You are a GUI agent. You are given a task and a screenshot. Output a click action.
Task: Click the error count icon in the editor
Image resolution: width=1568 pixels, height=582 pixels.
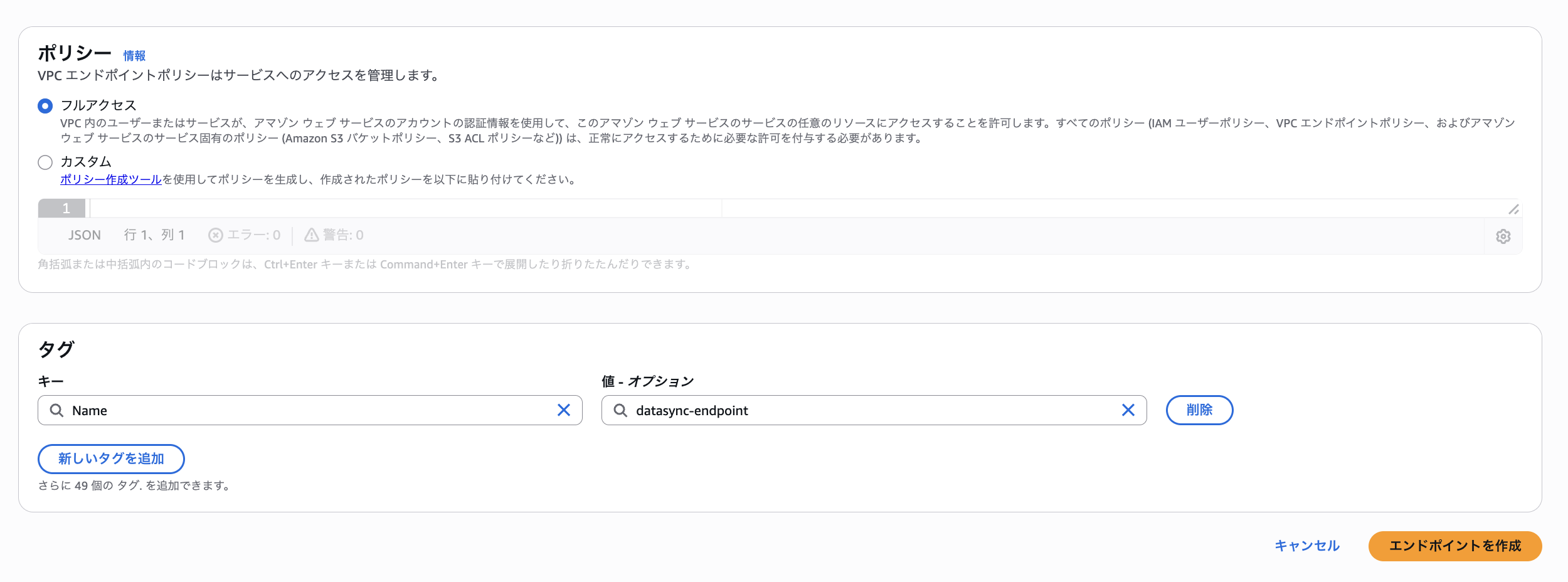(x=216, y=235)
